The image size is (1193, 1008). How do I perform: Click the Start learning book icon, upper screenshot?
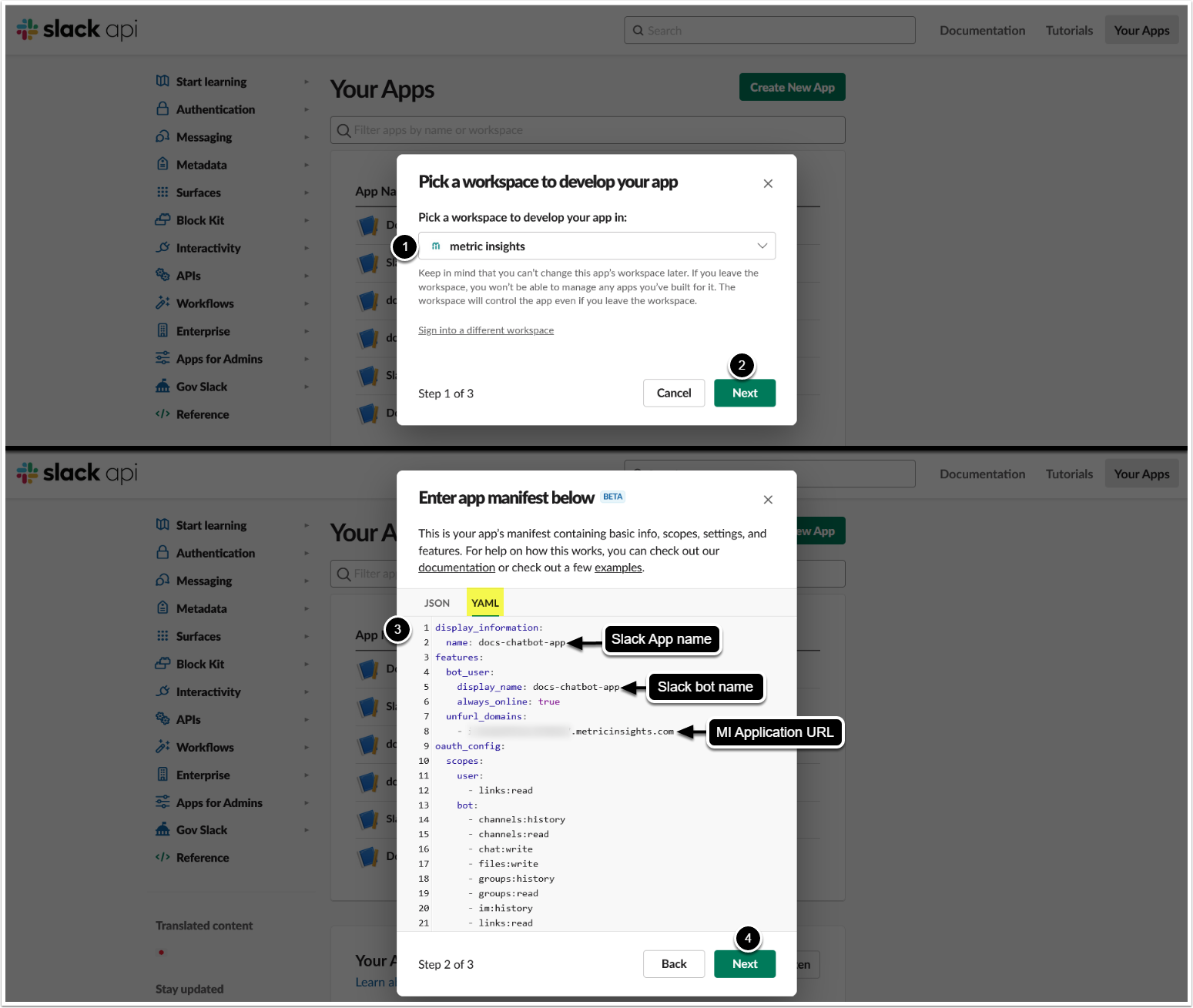point(163,81)
